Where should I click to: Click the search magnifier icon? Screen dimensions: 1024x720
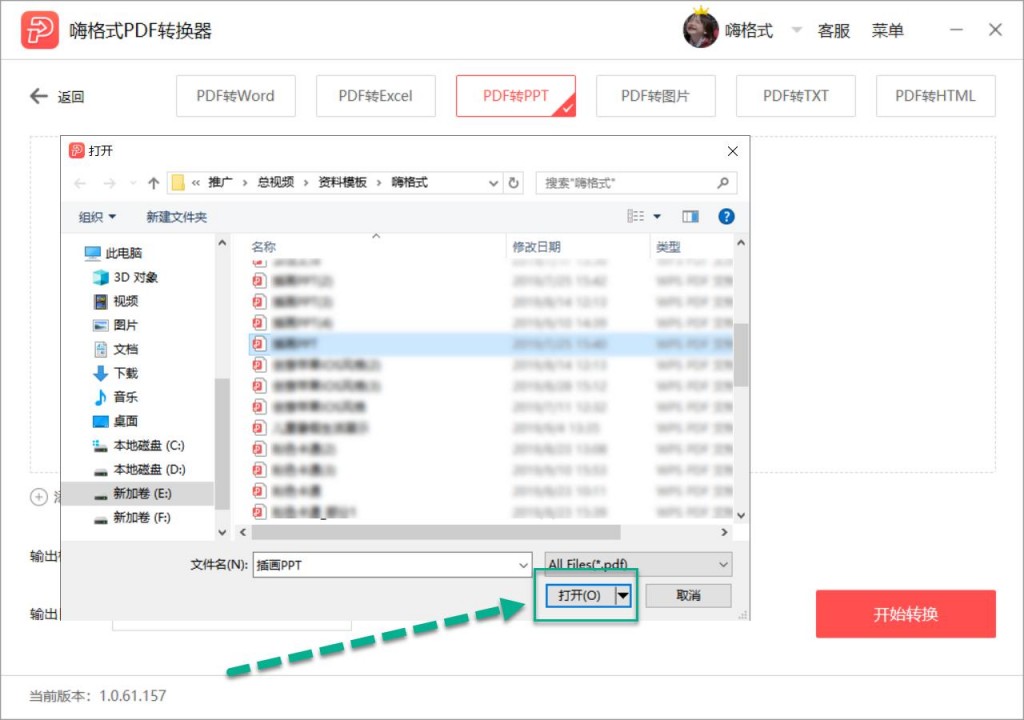pos(723,183)
